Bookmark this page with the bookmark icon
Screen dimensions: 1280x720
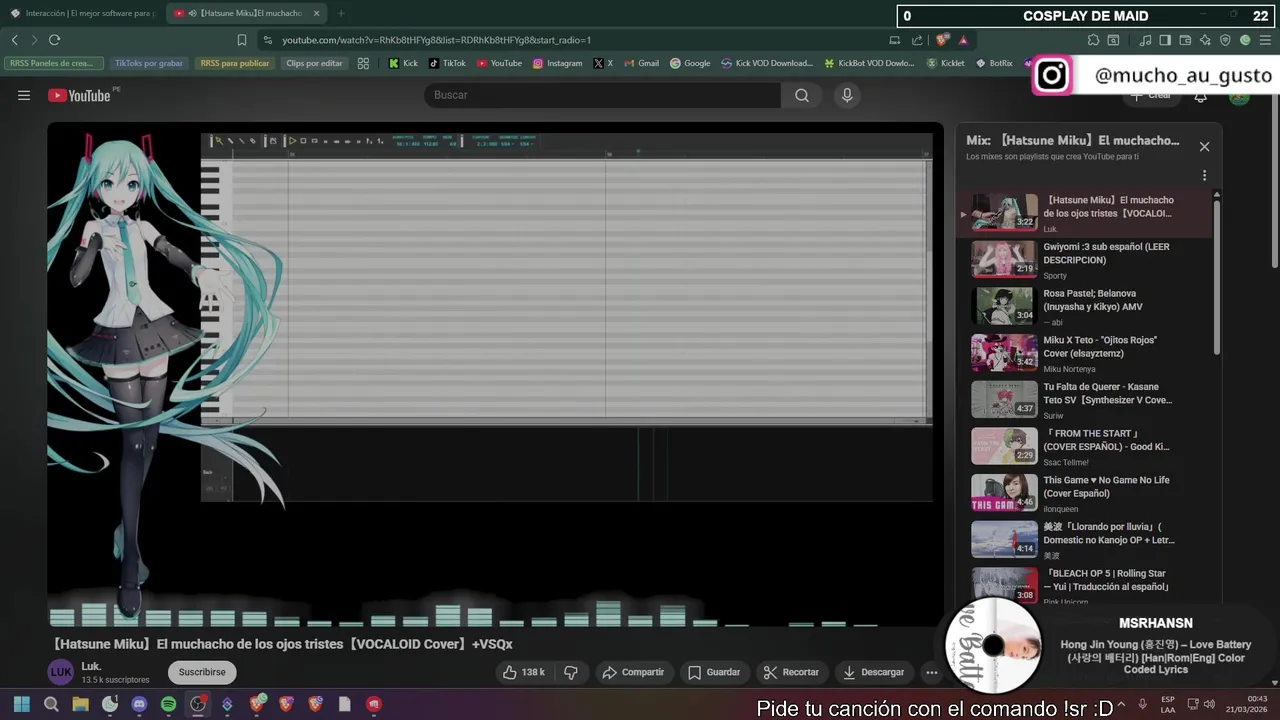point(242,40)
